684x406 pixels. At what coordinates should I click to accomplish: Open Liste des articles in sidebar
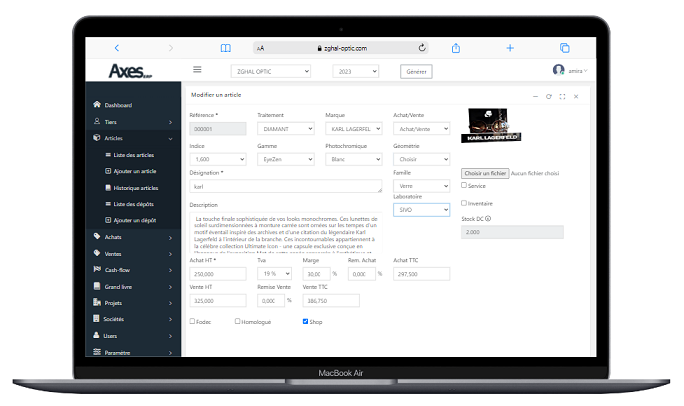tap(133, 155)
